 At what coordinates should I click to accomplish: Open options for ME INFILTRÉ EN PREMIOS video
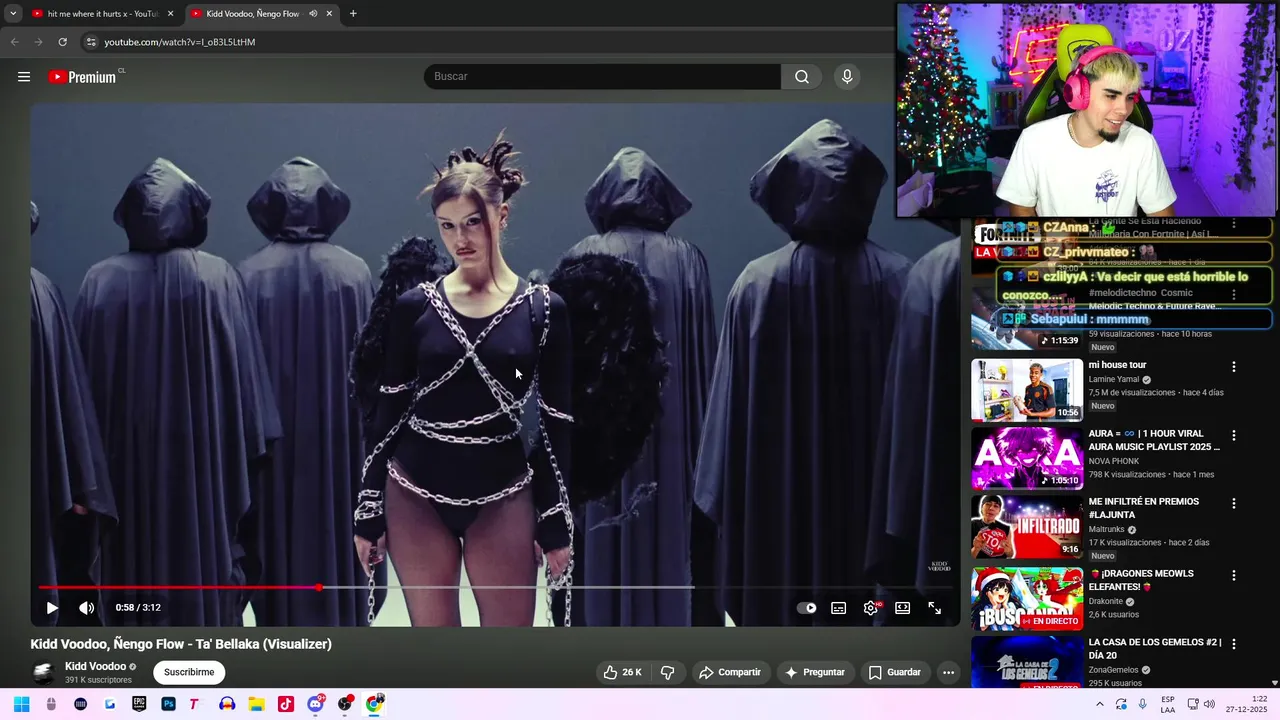click(1234, 504)
